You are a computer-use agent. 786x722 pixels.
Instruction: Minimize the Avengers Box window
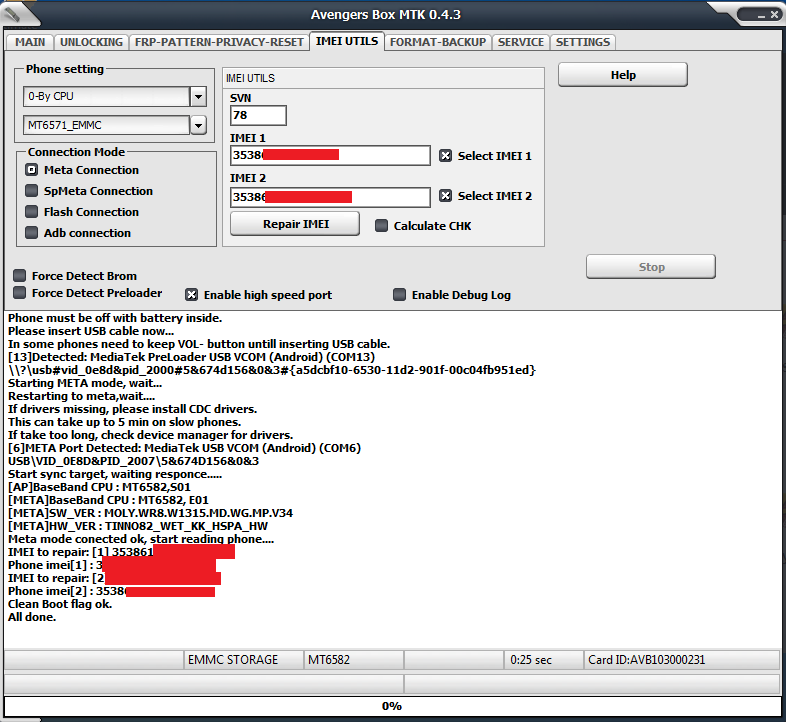pyautogui.click(x=761, y=16)
